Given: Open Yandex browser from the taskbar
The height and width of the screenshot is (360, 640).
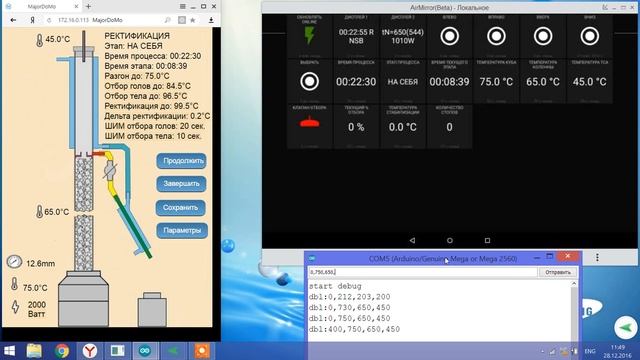Looking at the screenshot, I should click(90, 351).
